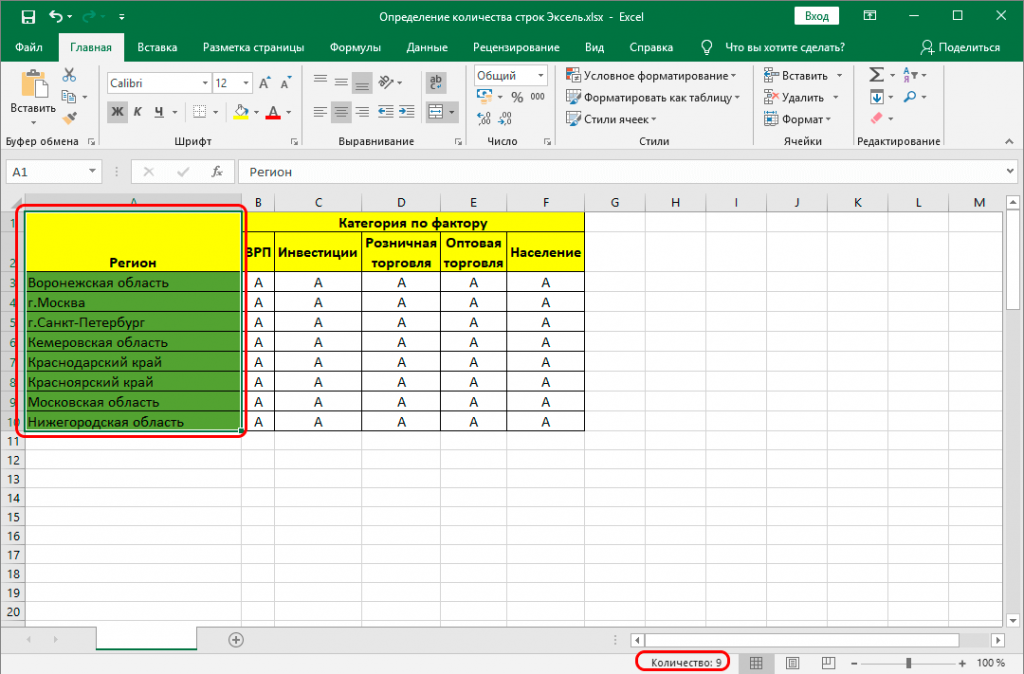This screenshot has height=674, width=1024.
Task: Open Find and Select magnifier
Action: (x=910, y=97)
